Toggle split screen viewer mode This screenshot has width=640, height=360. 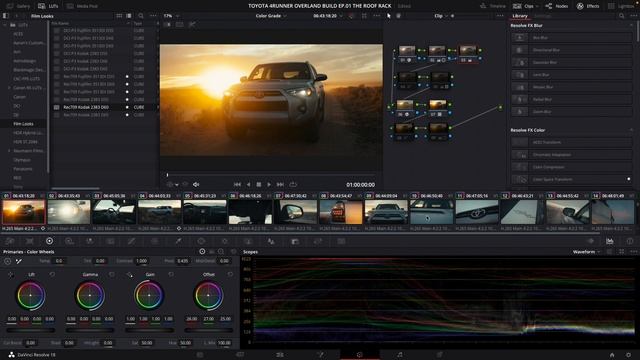(x=180, y=25)
